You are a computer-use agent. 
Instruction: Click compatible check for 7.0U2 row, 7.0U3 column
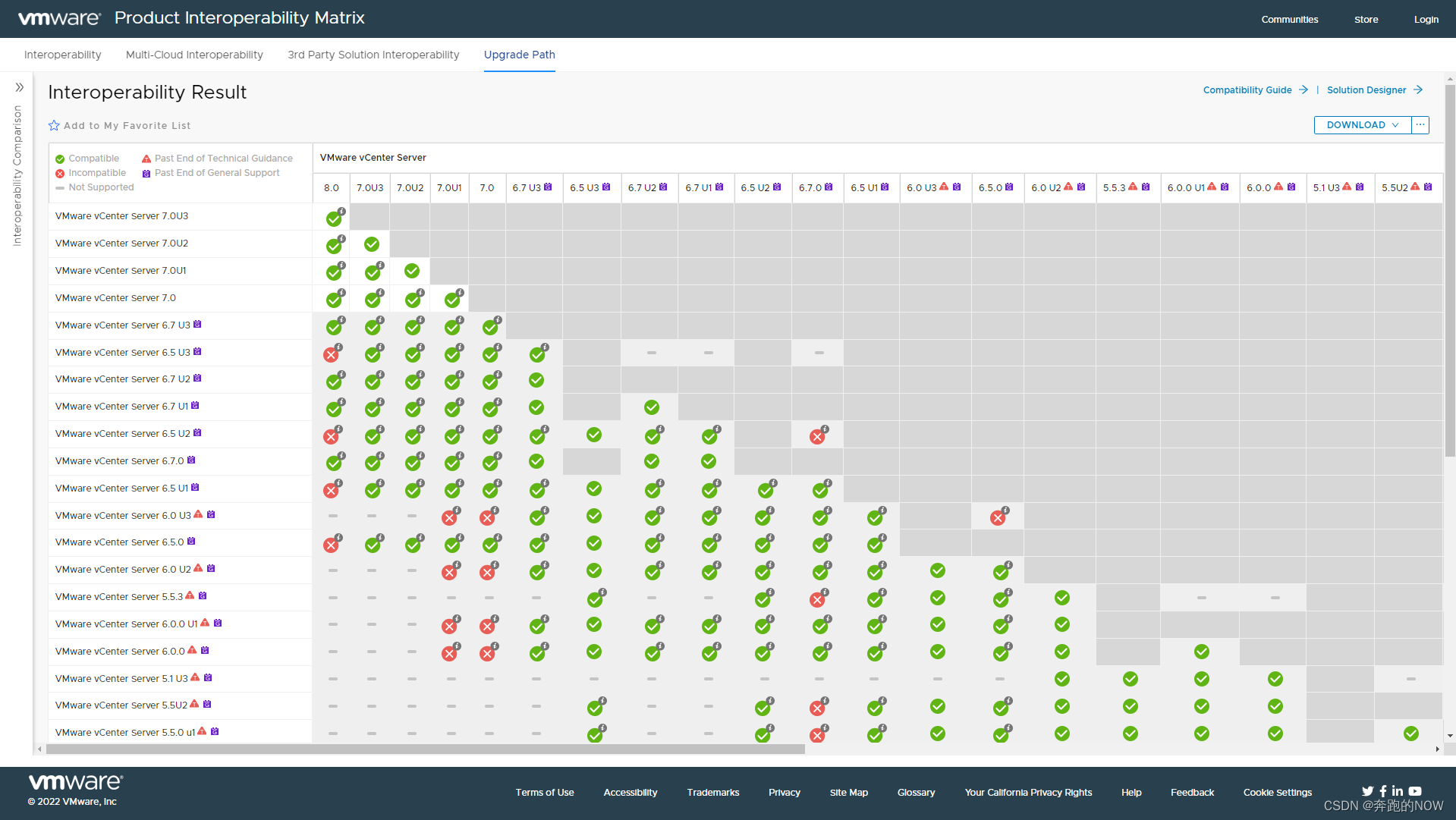(372, 244)
